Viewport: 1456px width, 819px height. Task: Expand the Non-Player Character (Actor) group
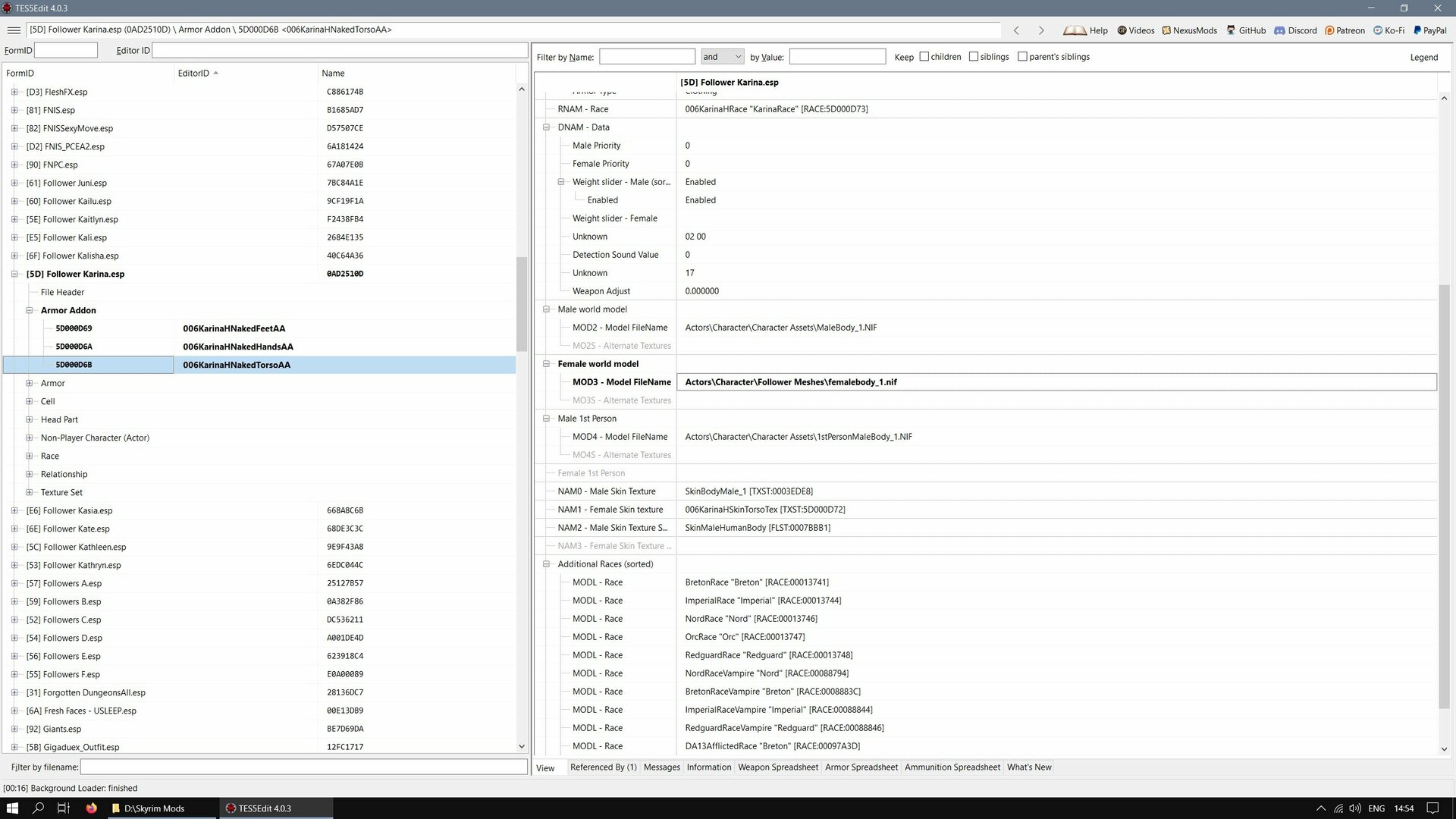coord(29,438)
